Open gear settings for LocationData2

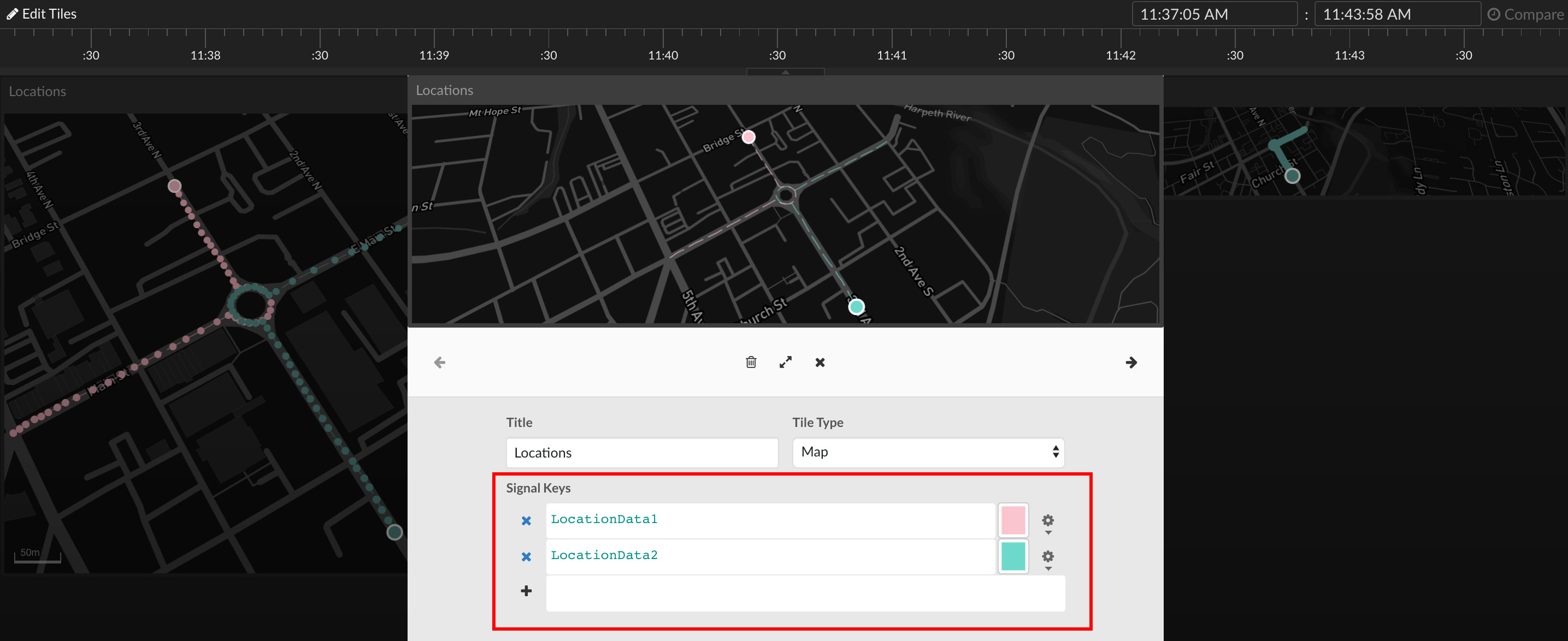(1047, 557)
